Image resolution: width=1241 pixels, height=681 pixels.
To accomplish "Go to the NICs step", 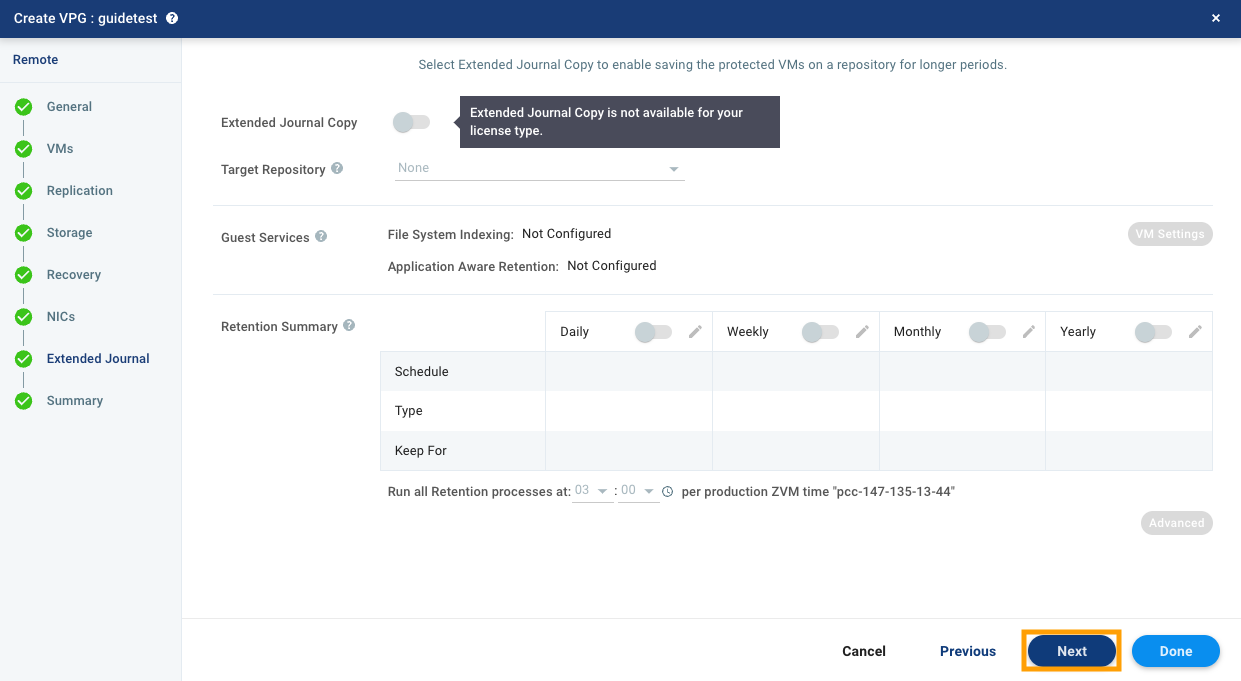I will (x=61, y=317).
